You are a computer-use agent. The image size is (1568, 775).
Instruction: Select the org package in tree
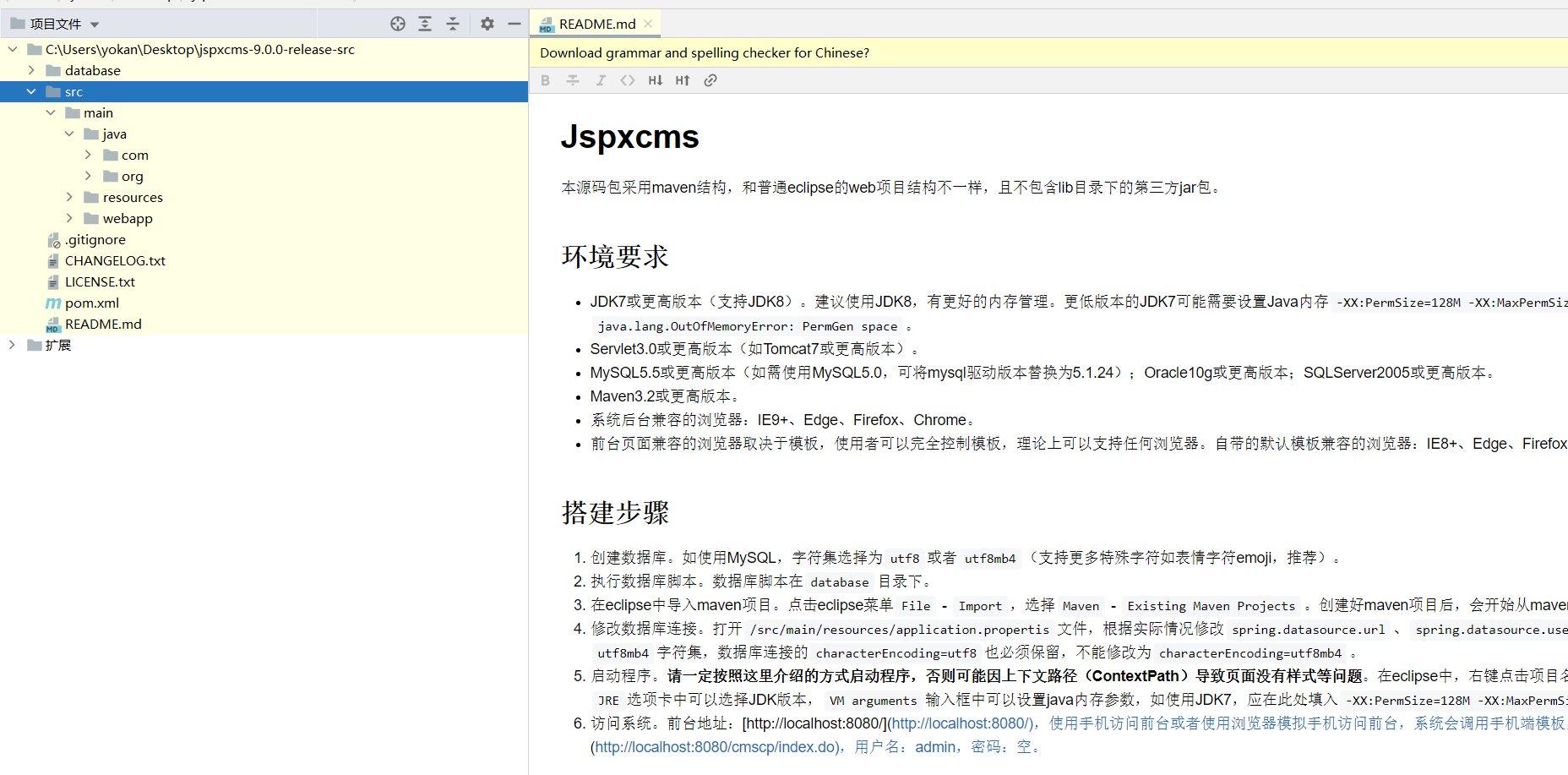132,177
